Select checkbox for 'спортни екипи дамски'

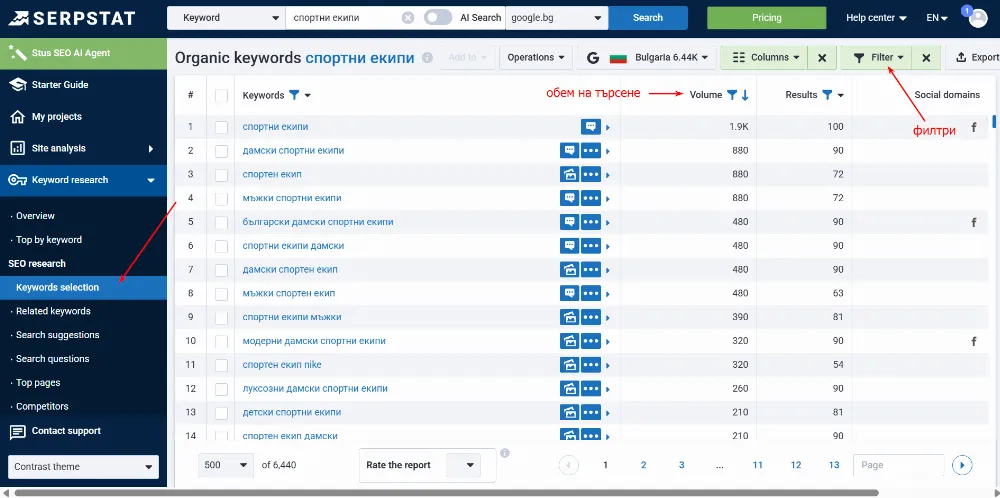(x=221, y=246)
